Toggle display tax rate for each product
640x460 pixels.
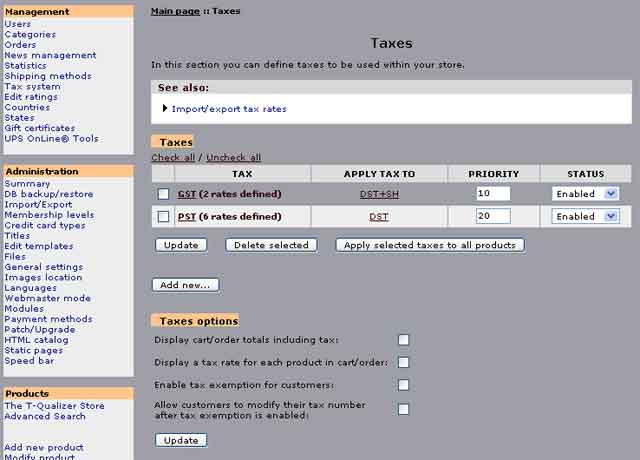point(404,362)
